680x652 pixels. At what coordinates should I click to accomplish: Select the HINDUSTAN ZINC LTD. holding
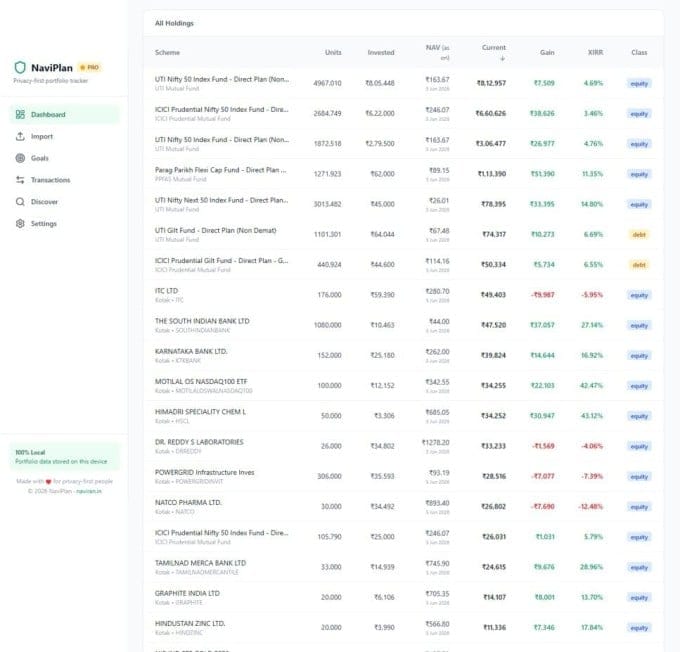click(190, 623)
